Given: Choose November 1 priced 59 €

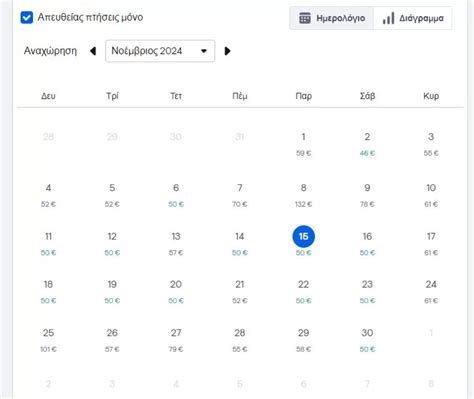Looking at the screenshot, I should 303,144.
